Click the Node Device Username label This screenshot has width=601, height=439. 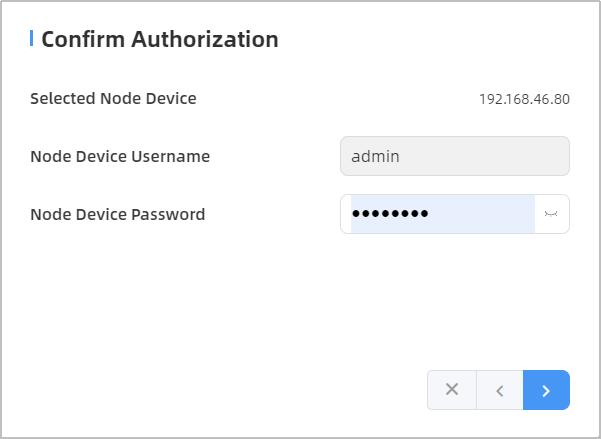[x=120, y=156]
